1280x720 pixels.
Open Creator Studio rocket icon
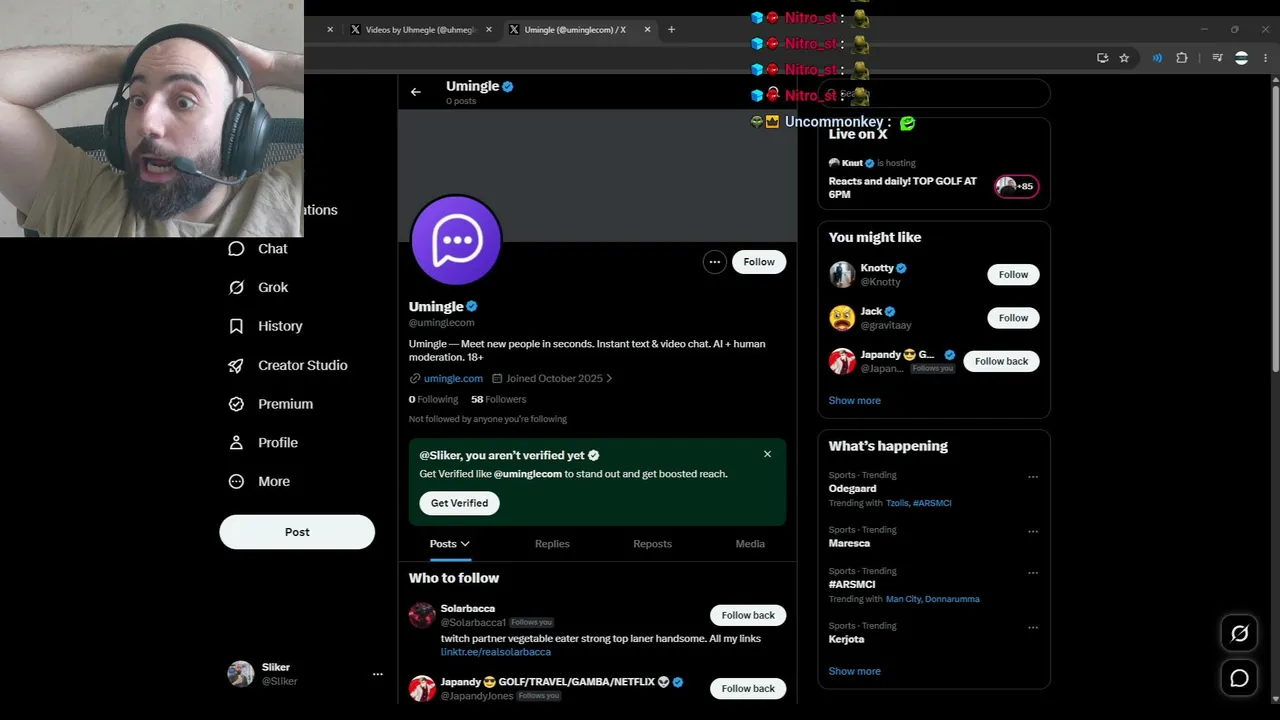236,365
